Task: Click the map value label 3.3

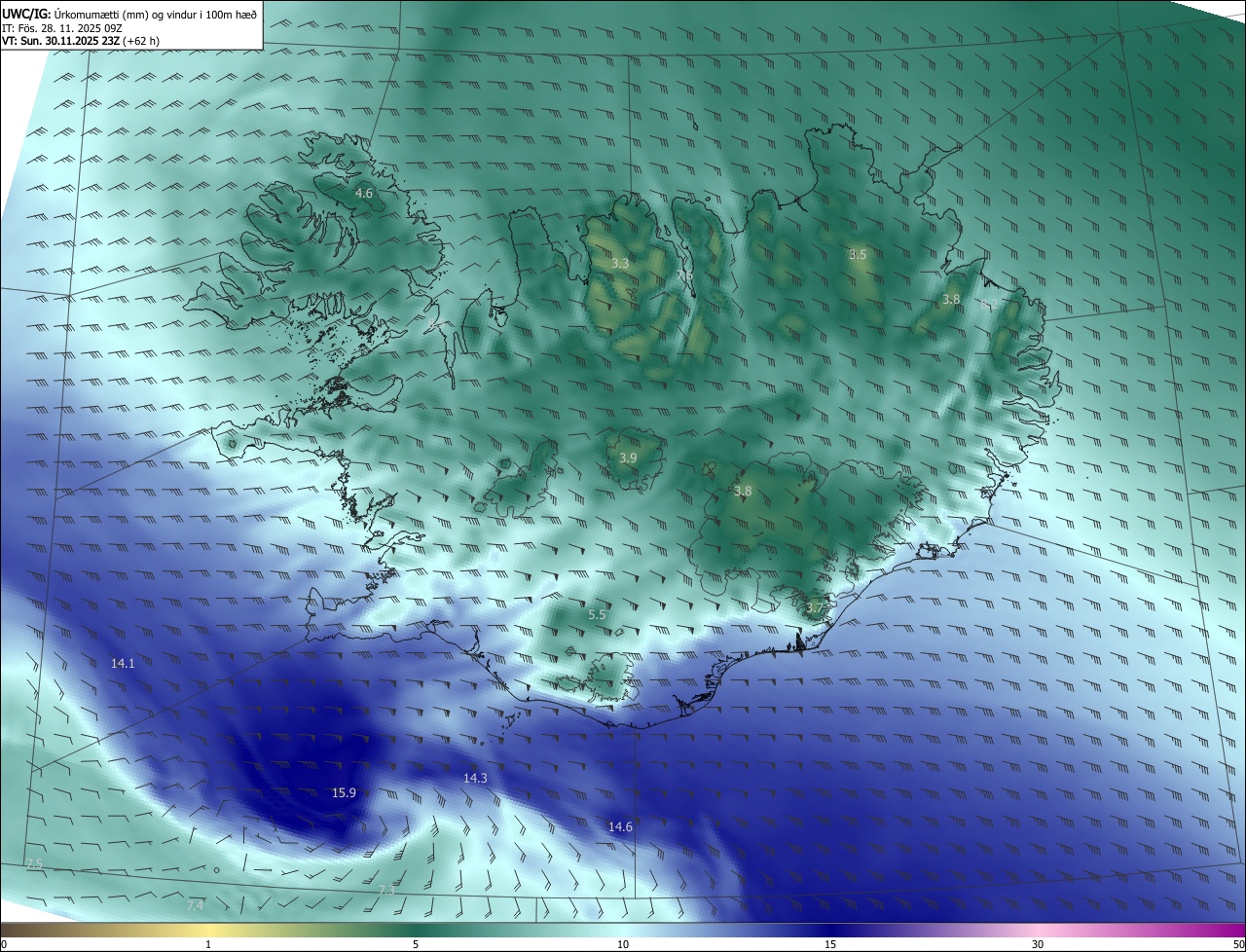Action: pos(620,263)
